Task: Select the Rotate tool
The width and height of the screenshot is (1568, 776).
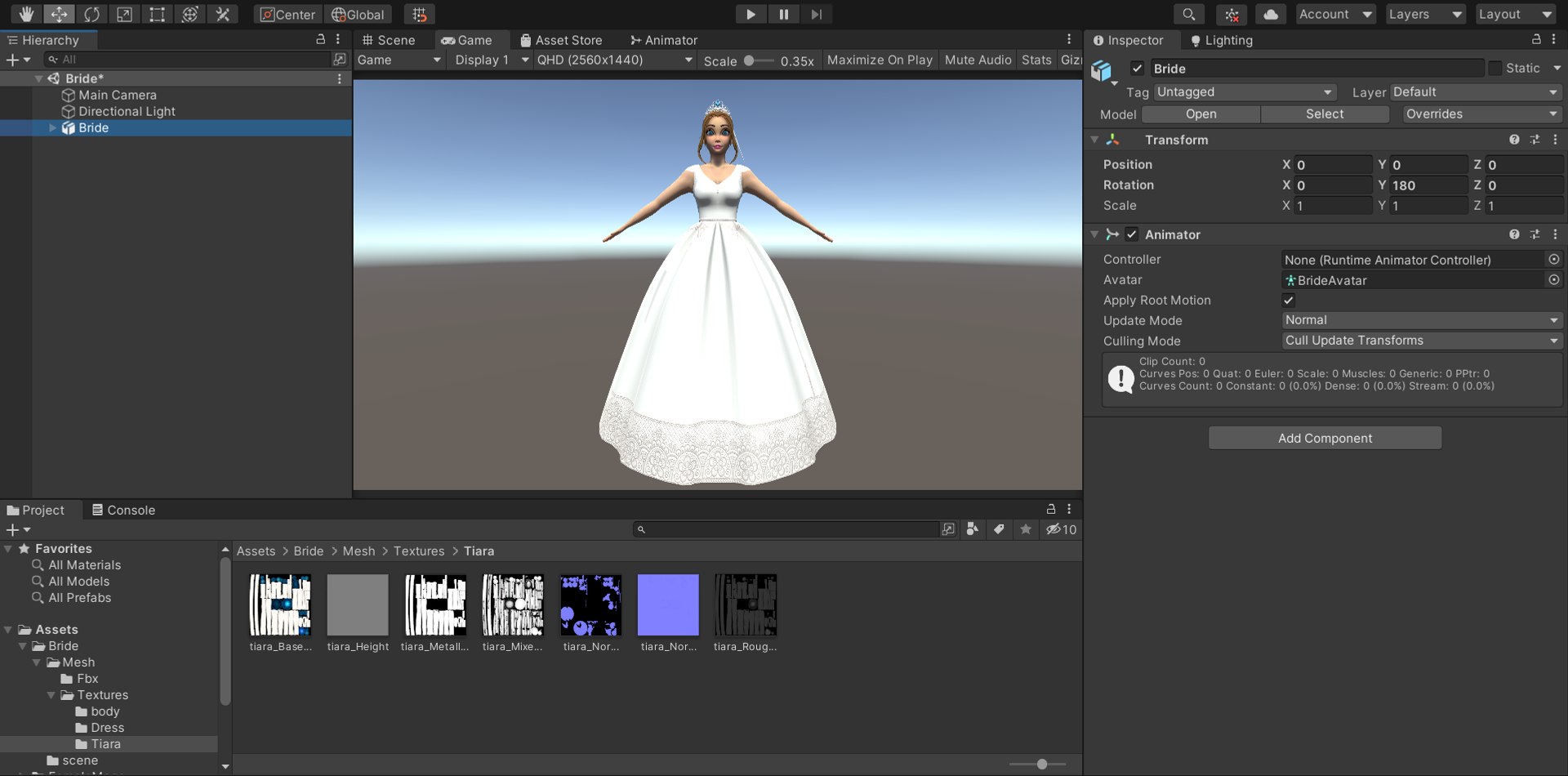Action: click(91, 14)
